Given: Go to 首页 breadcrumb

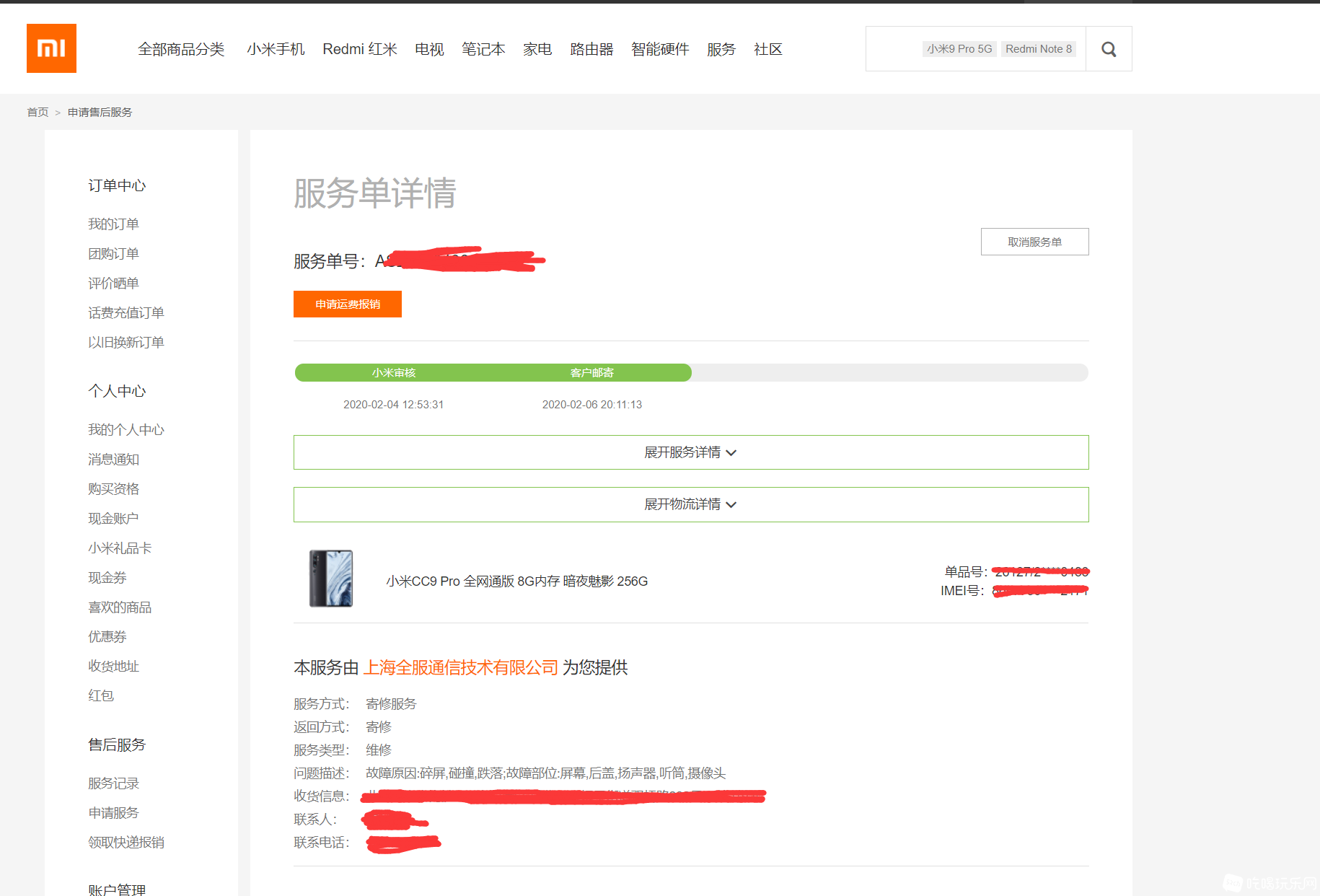Looking at the screenshot, I should coord(38,112).
